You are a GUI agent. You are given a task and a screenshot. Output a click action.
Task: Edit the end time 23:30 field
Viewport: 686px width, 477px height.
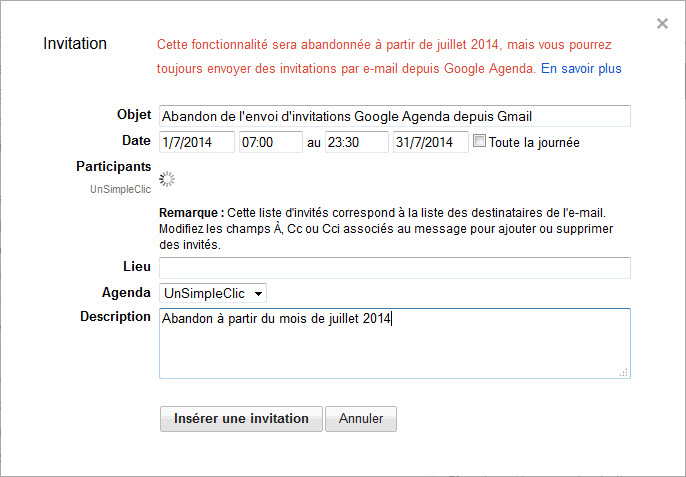357,142
